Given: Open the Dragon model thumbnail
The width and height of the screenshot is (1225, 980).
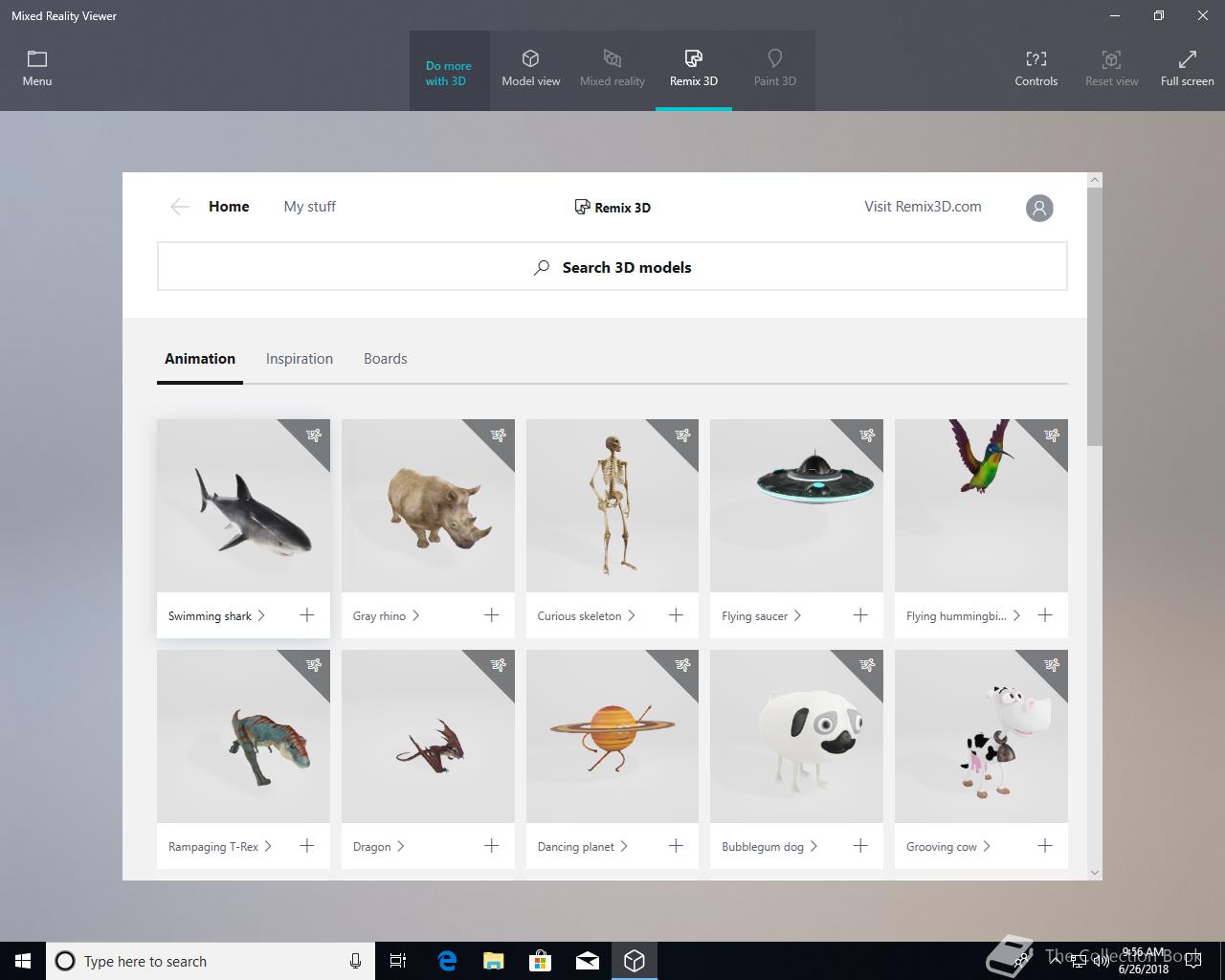Looking at the screenshot, I should [428, 736].
